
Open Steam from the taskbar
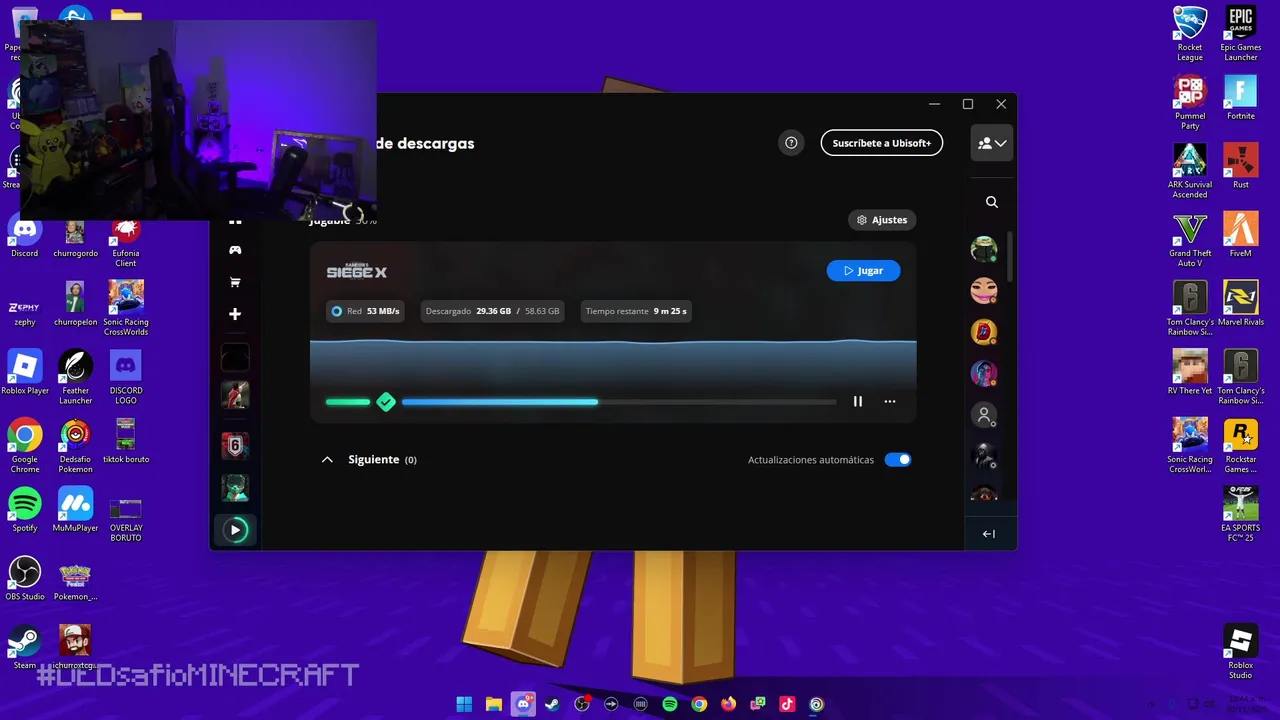pyautogui.click(x=552, y=704)
